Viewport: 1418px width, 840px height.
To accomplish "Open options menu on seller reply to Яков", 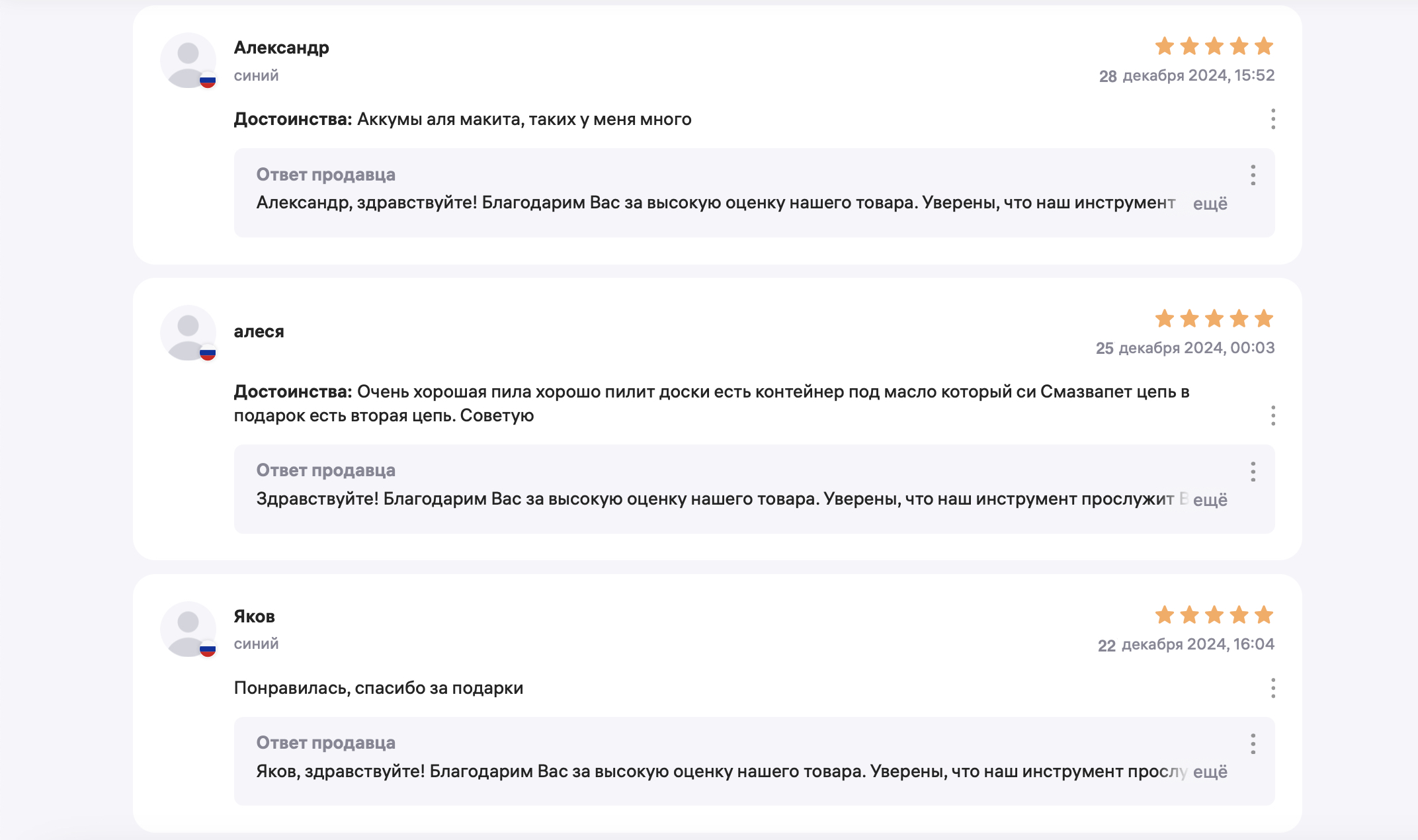I will tap(1253, 744).
